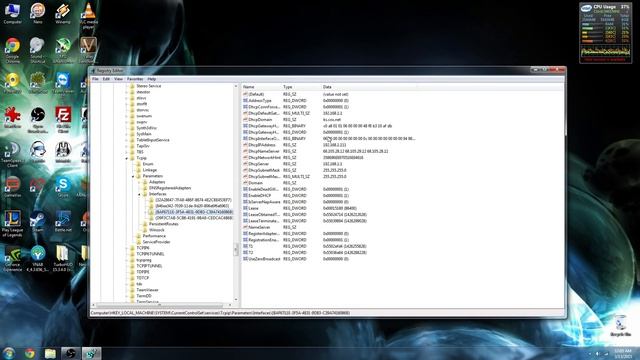Open the Computer desktop icon

[12, 13]
